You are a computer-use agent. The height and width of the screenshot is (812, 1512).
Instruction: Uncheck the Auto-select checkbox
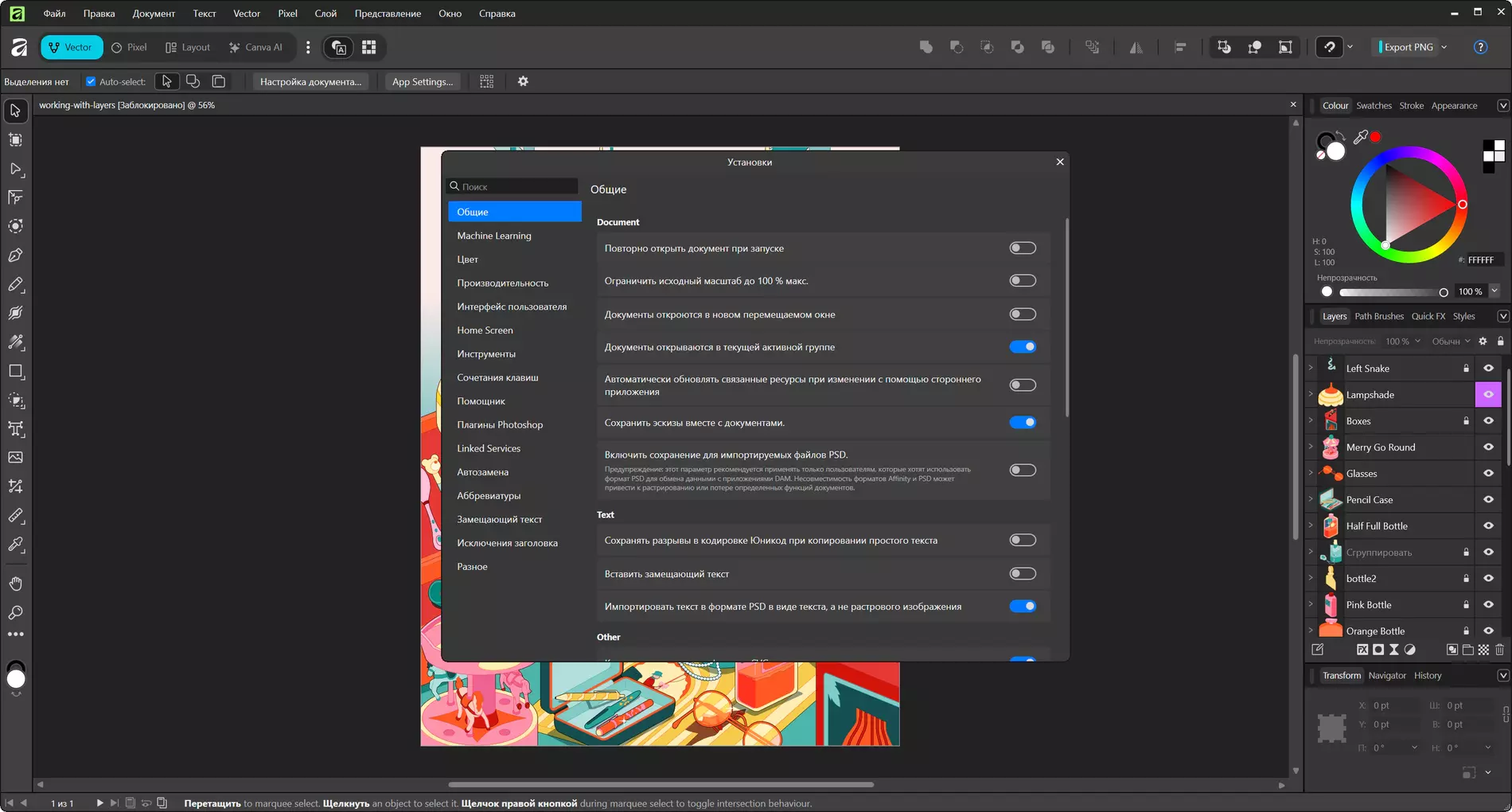click(91, 81)
